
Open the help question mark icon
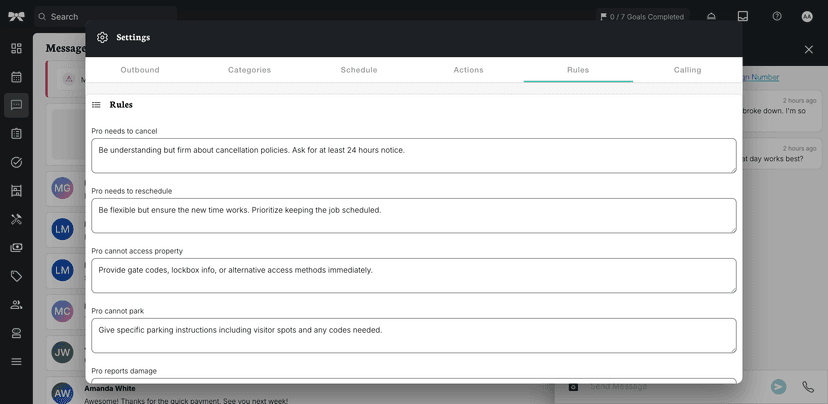pos(777,16)
